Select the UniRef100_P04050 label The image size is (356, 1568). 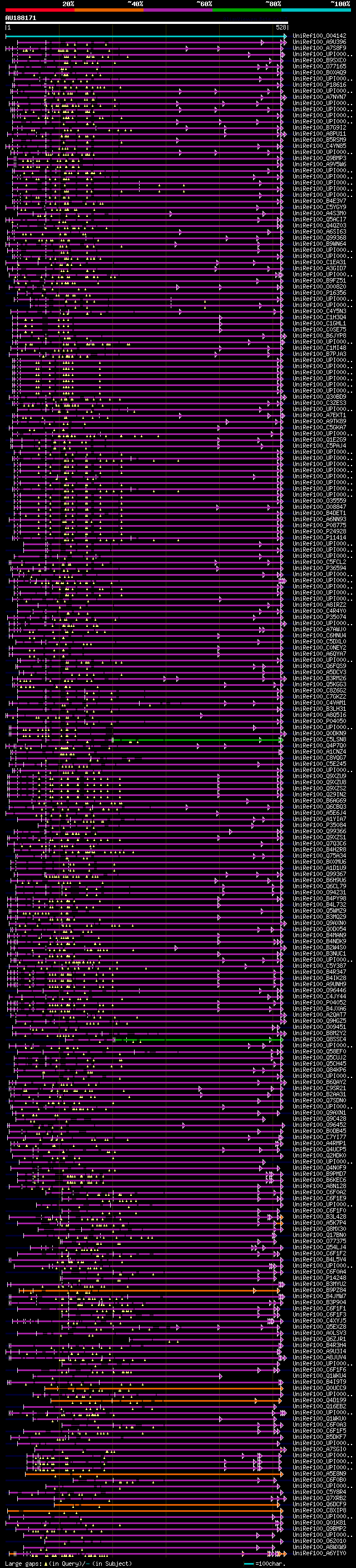pos(319,721)
